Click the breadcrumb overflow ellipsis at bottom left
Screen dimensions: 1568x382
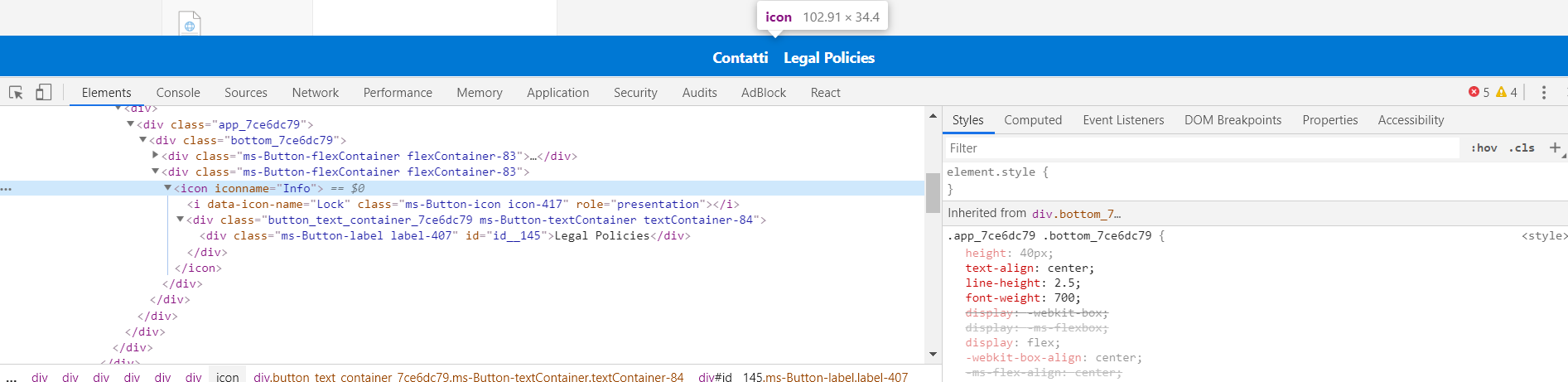[x=11, y=377]
